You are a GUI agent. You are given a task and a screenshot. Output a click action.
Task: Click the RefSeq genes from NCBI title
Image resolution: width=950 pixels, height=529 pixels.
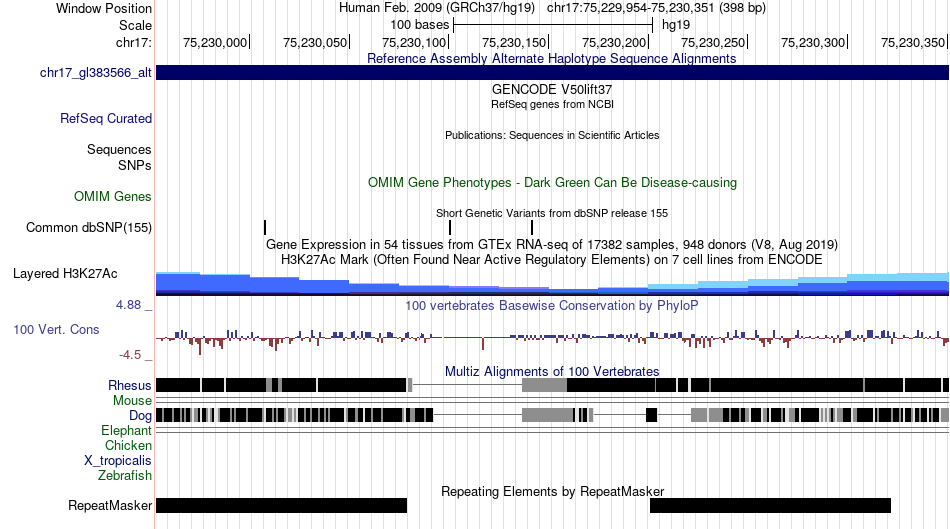553,104
